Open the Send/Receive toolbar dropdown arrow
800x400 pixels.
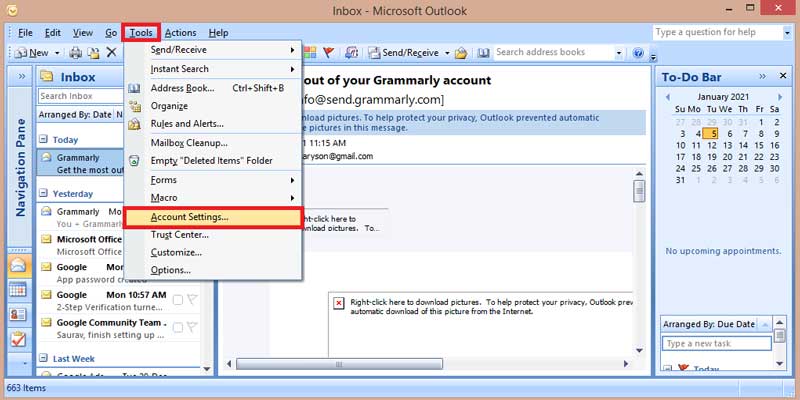[x=447, y=53]
